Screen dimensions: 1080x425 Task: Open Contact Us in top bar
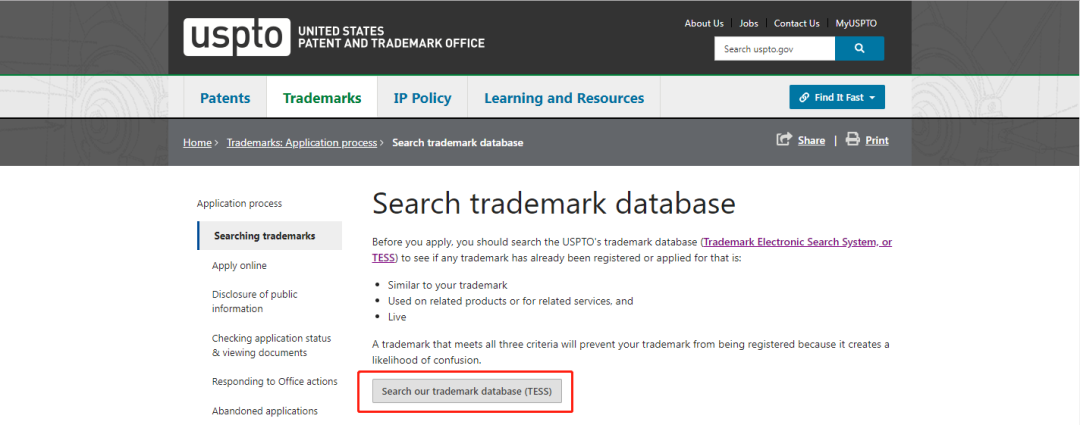point(796,23)
